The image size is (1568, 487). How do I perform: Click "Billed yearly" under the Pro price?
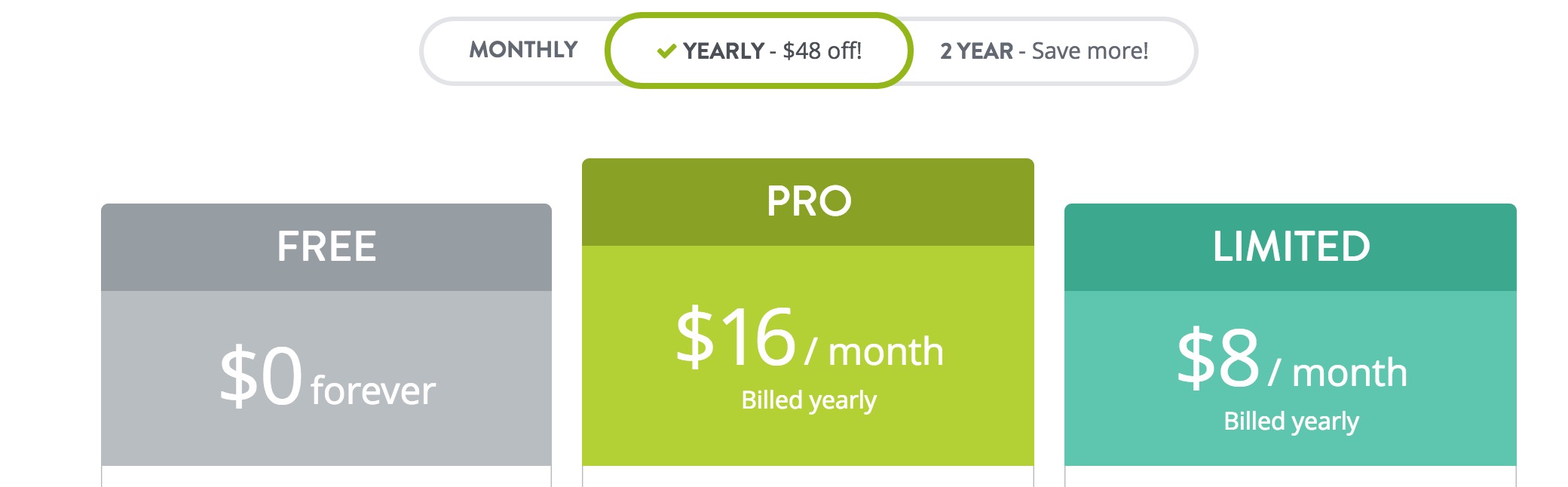(808, 400)
